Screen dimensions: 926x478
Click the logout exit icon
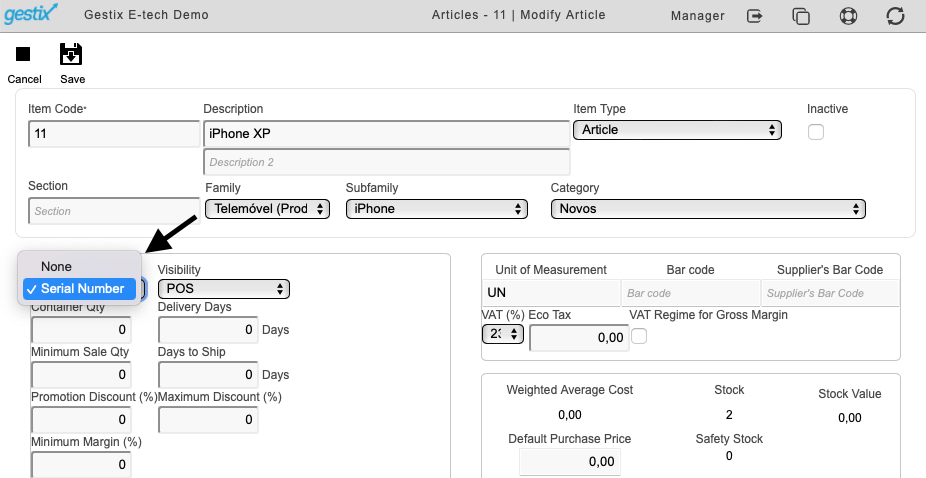[755, 16]
